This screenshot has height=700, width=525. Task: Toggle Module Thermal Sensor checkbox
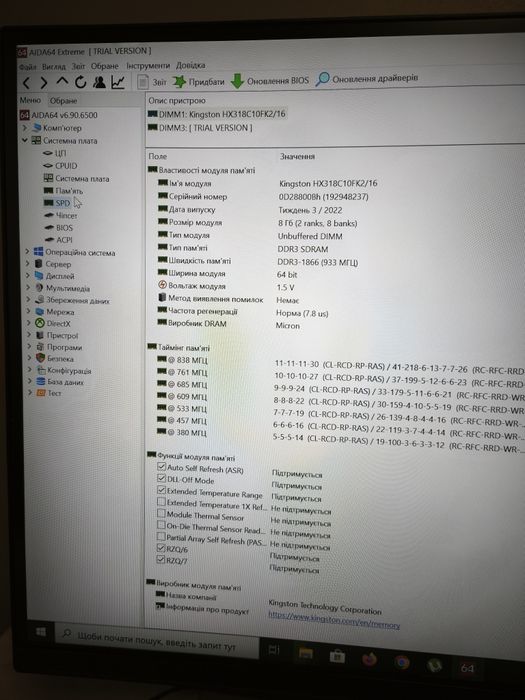pos(161,513)
